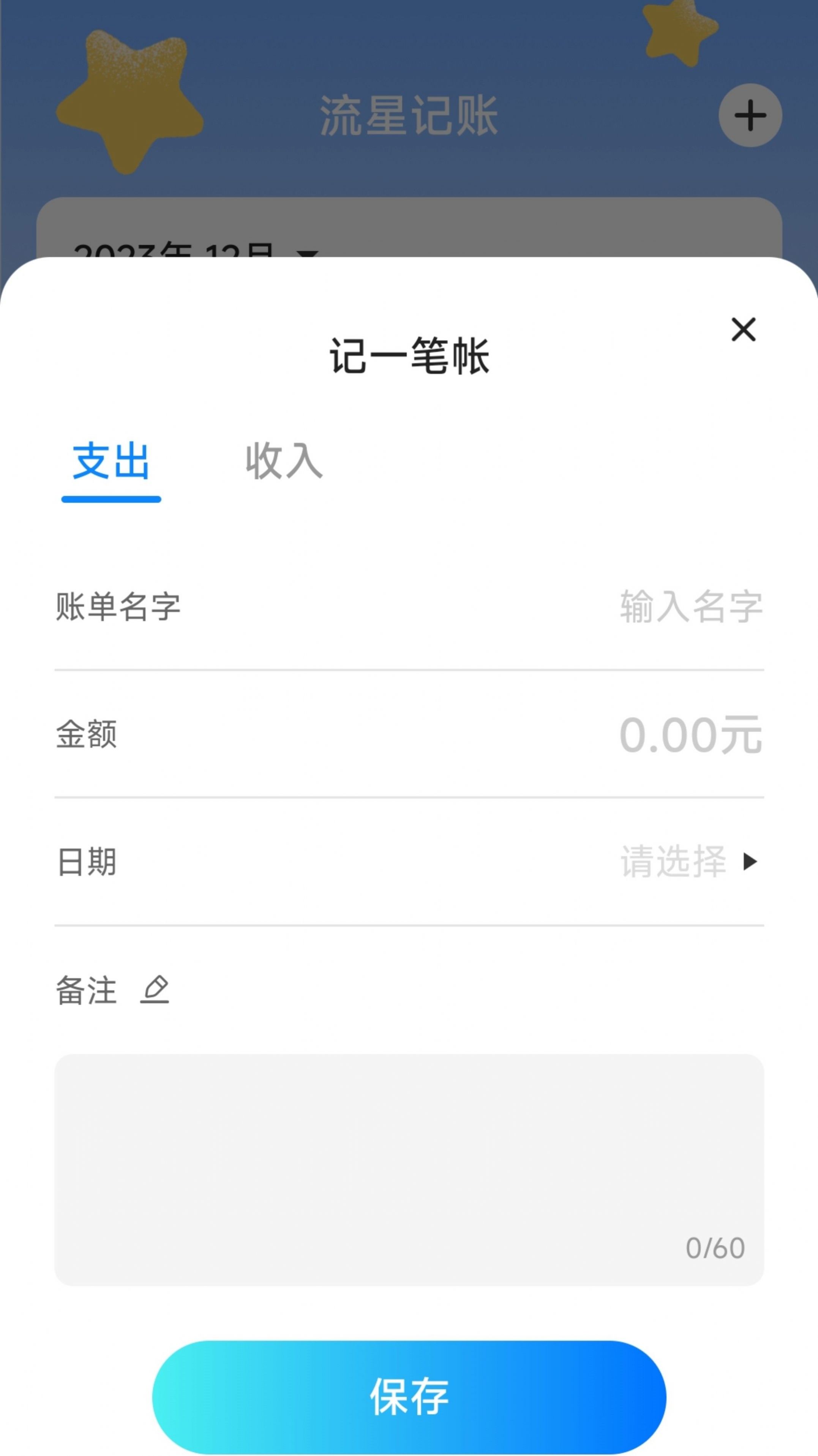The image size is (818, 1456).
Task: Click the close (×) button on dialog
Action: click(744, 328)
